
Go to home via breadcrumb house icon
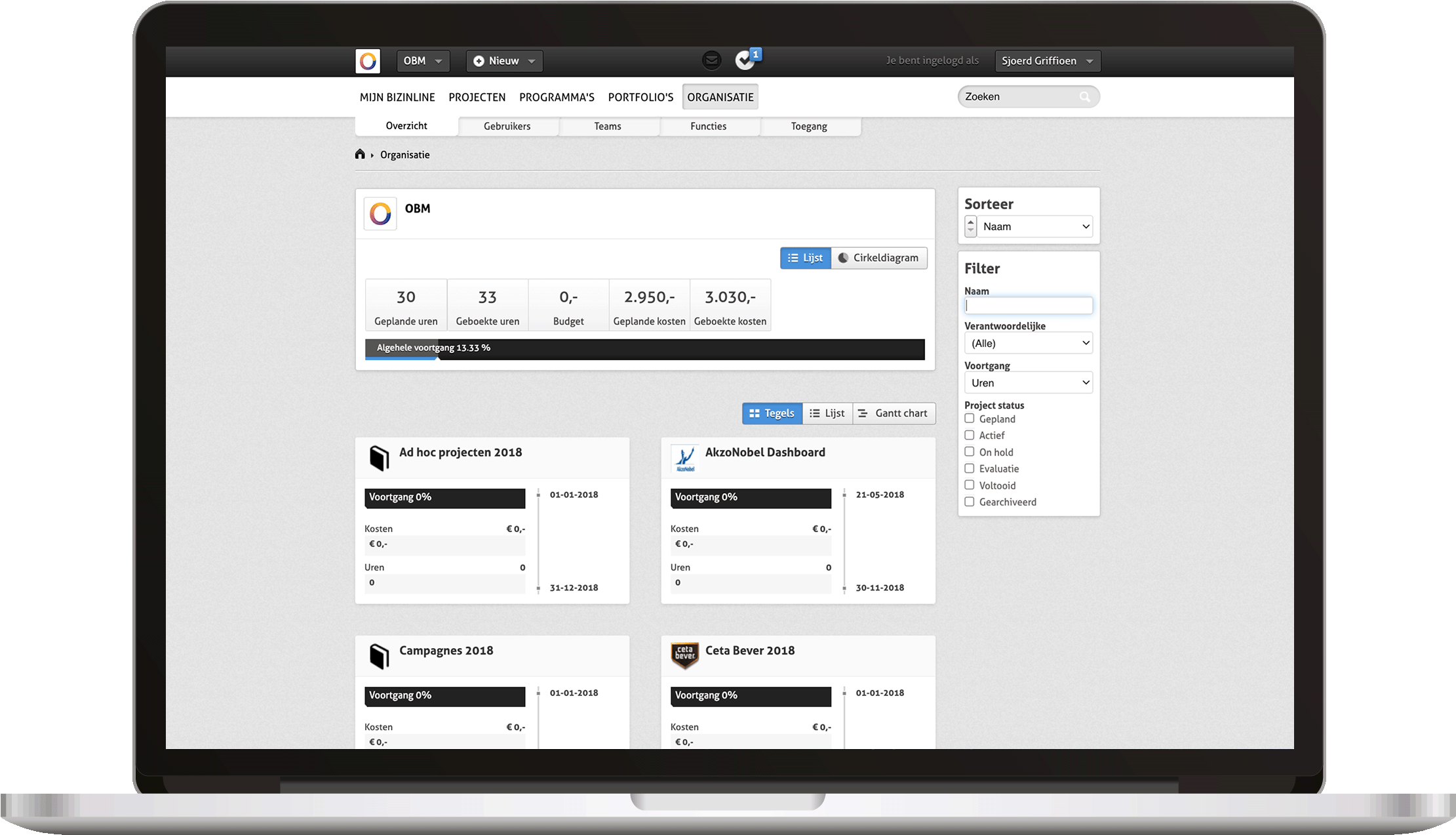pyautogui.click(x=360, y=154)
